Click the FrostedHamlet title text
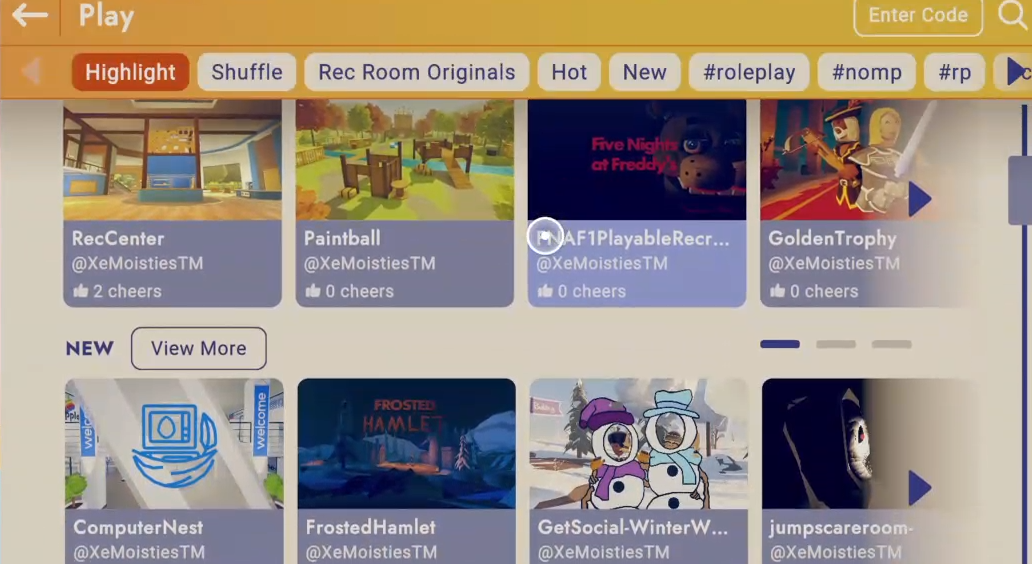 tap(371, 527)
